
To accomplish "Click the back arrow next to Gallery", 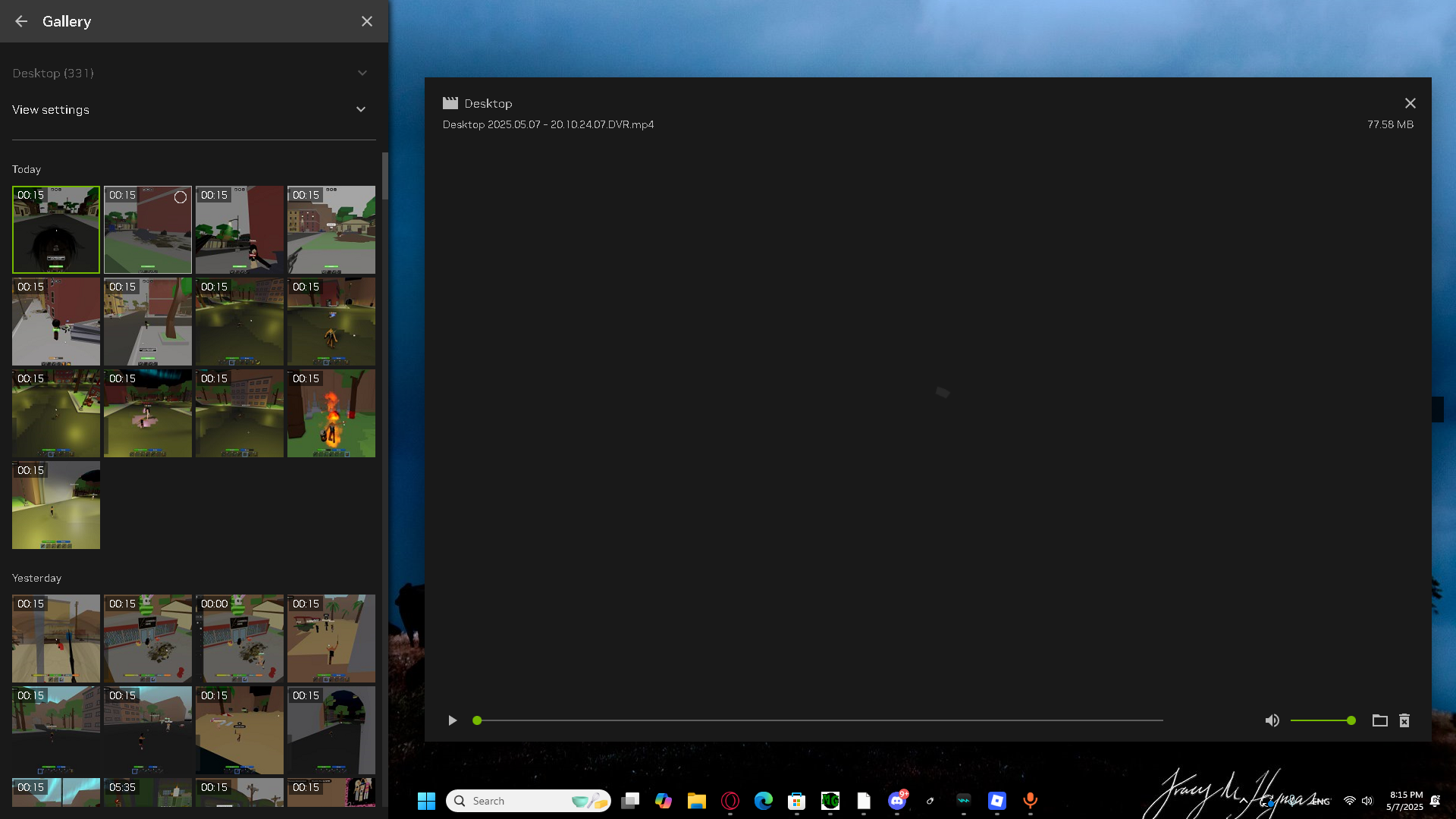I will 21,21.
